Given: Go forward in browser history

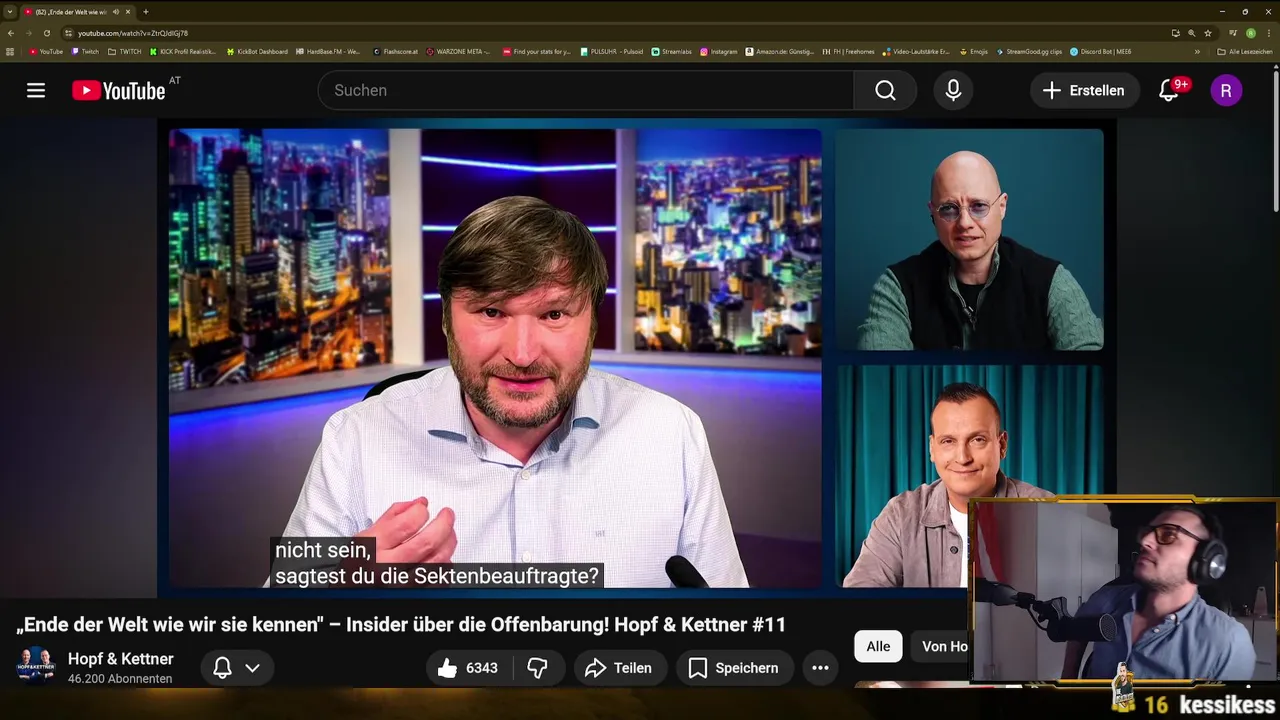Looking at the screenshot, I should 28,33.
